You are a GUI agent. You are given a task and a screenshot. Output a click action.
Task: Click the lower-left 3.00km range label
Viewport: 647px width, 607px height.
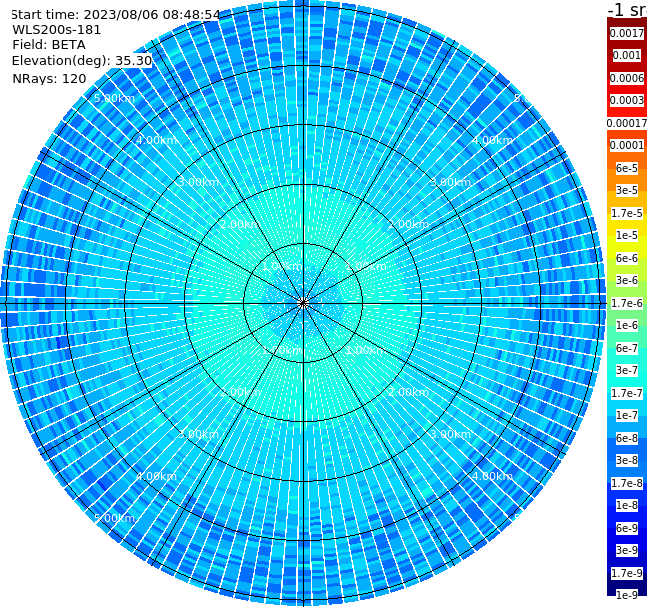pos(198,434)
